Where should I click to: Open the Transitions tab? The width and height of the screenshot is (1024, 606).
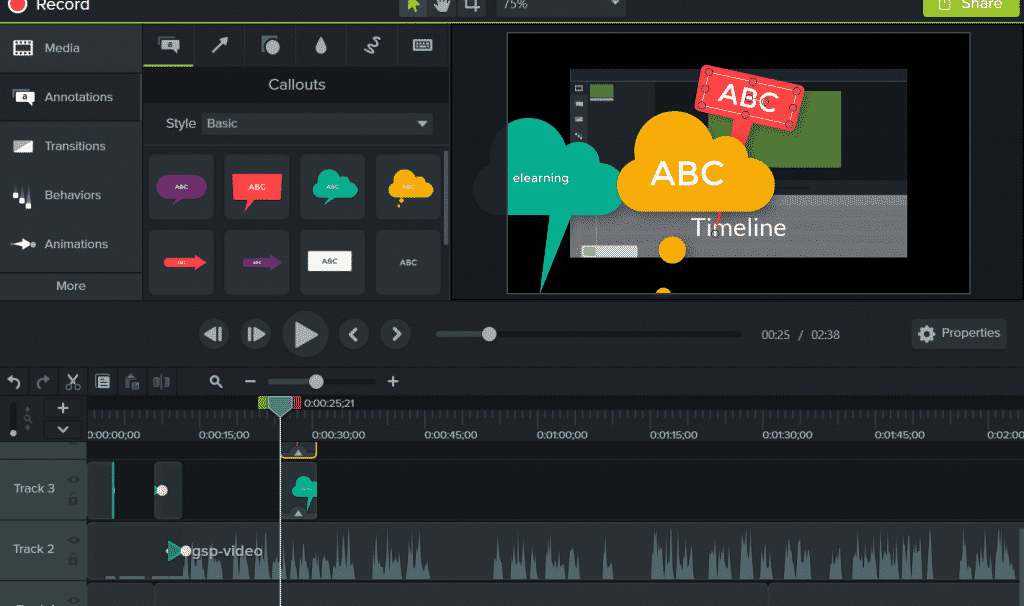(x=71, y=146)
